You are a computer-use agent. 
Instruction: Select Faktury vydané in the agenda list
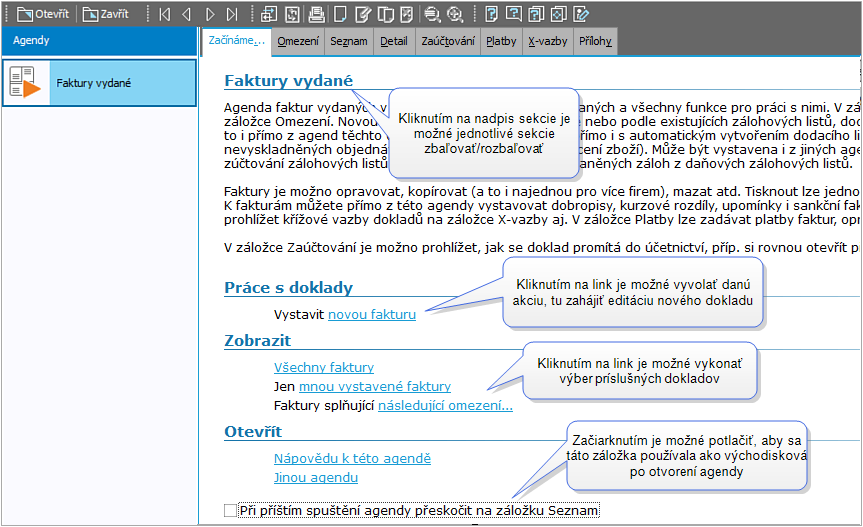100,83
